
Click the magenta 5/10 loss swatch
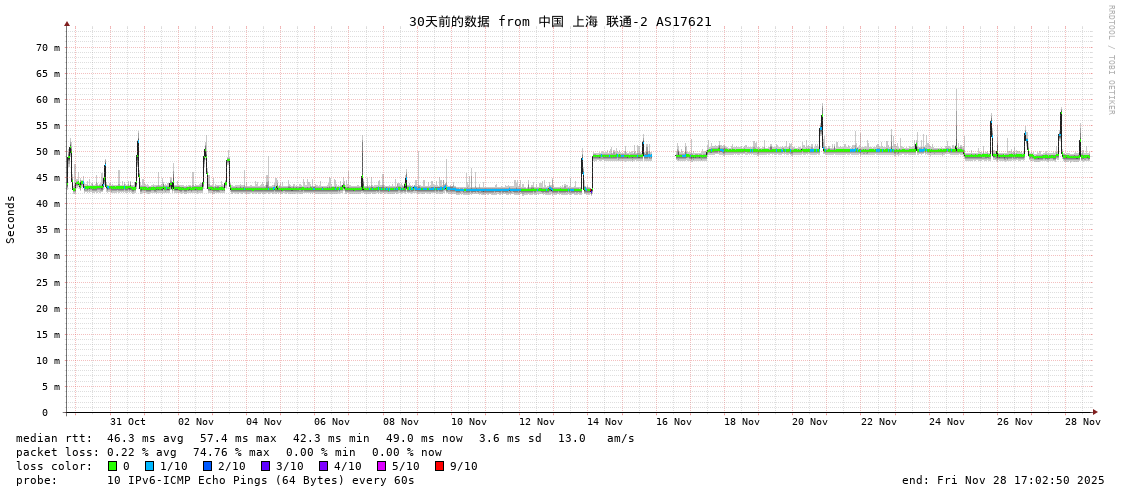click(x=382, y=466)
